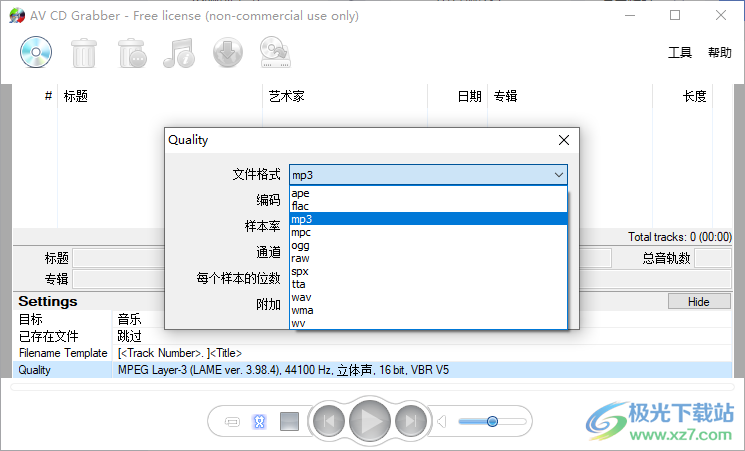Select highlighted mp3 format option
745x451 pixels.
point(428,219)
